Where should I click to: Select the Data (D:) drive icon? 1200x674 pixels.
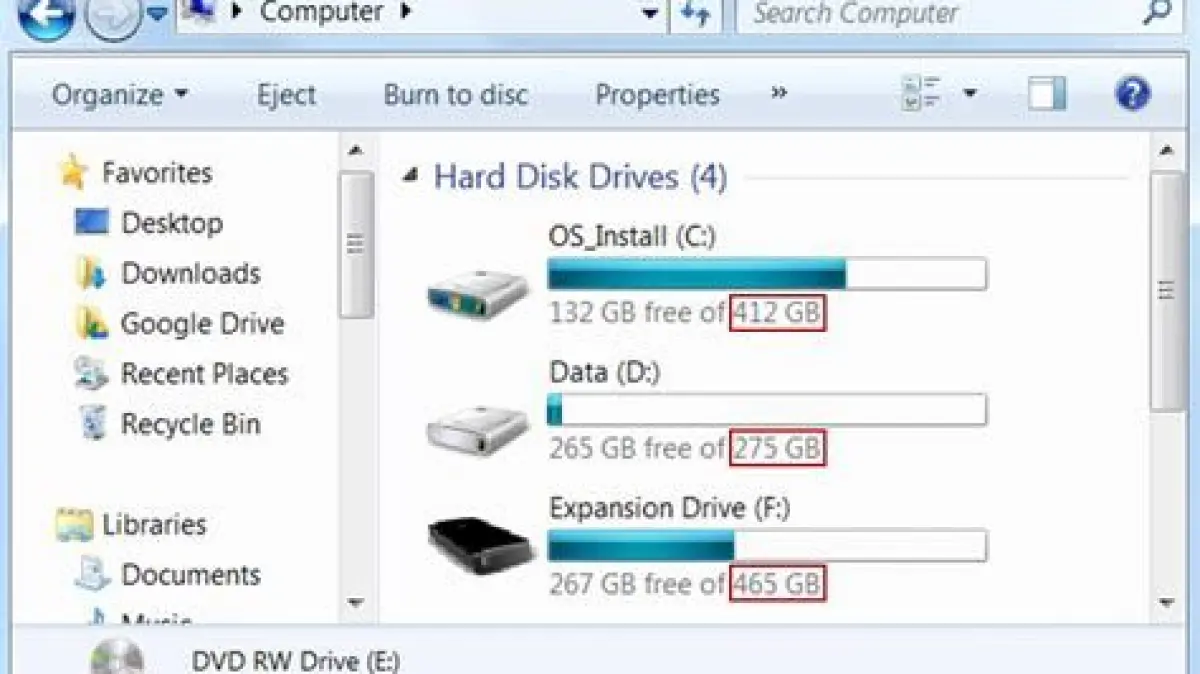point(478,428)
